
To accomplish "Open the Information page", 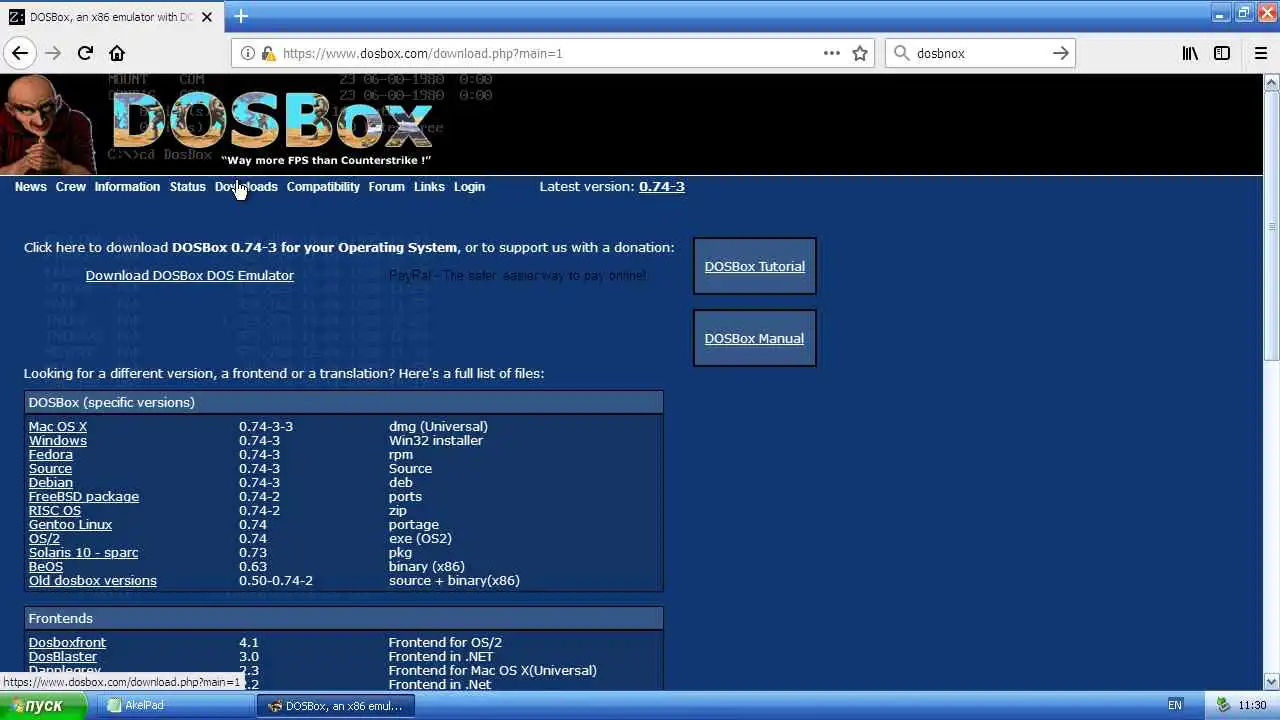I will [127, 187].
